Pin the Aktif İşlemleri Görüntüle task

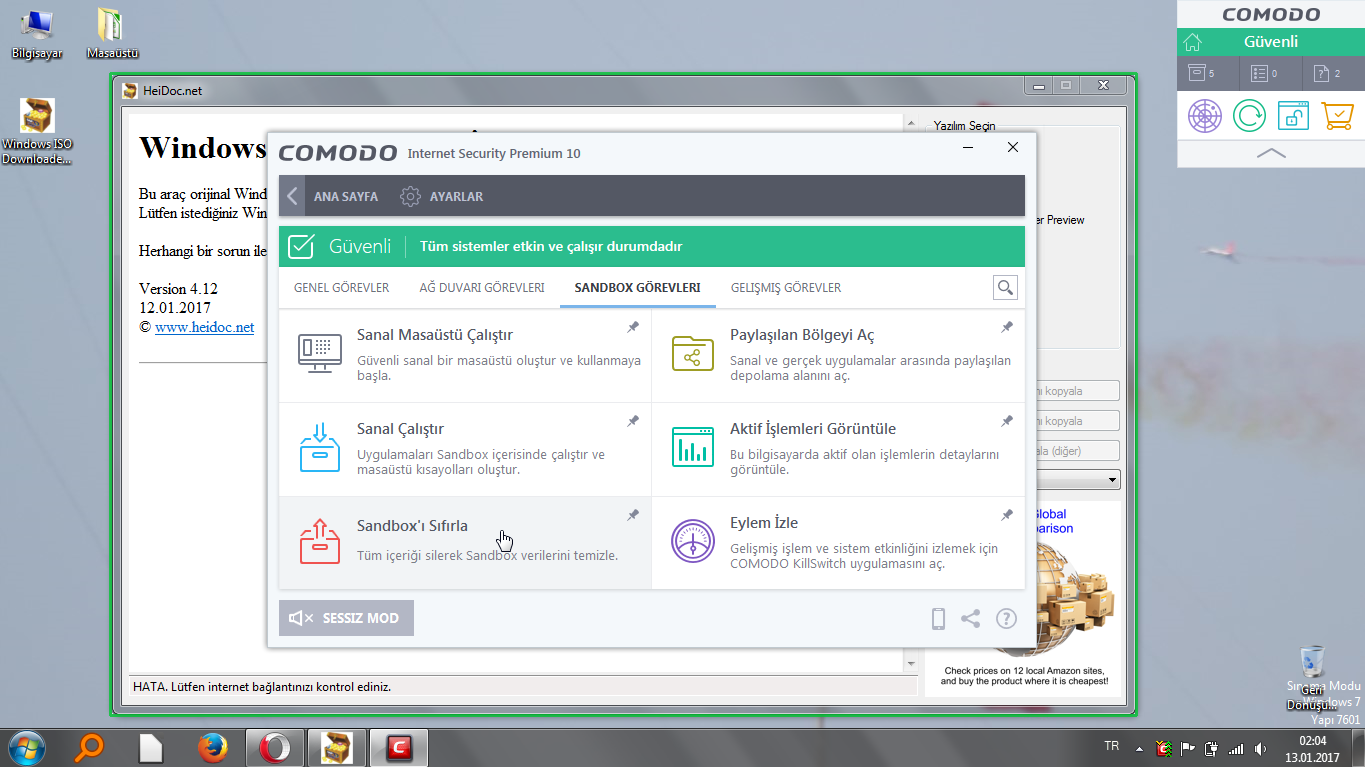1007,421
